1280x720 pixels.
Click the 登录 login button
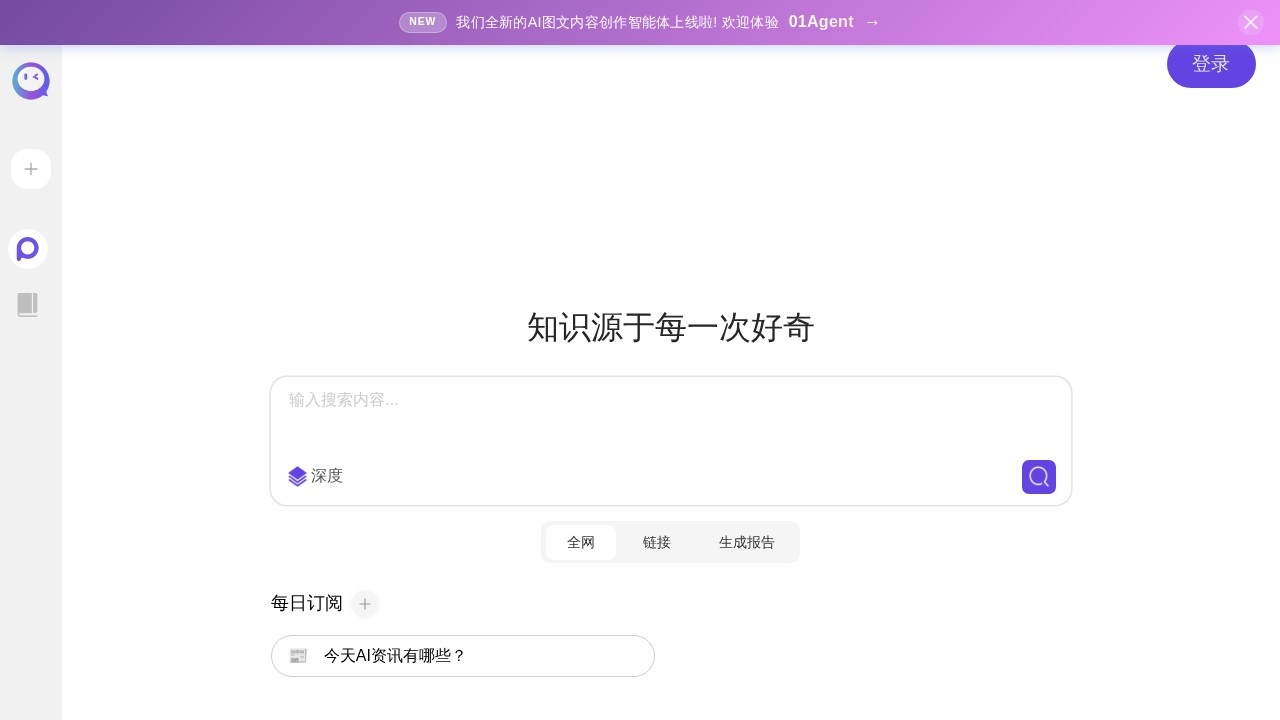[x=1210, y=64]
